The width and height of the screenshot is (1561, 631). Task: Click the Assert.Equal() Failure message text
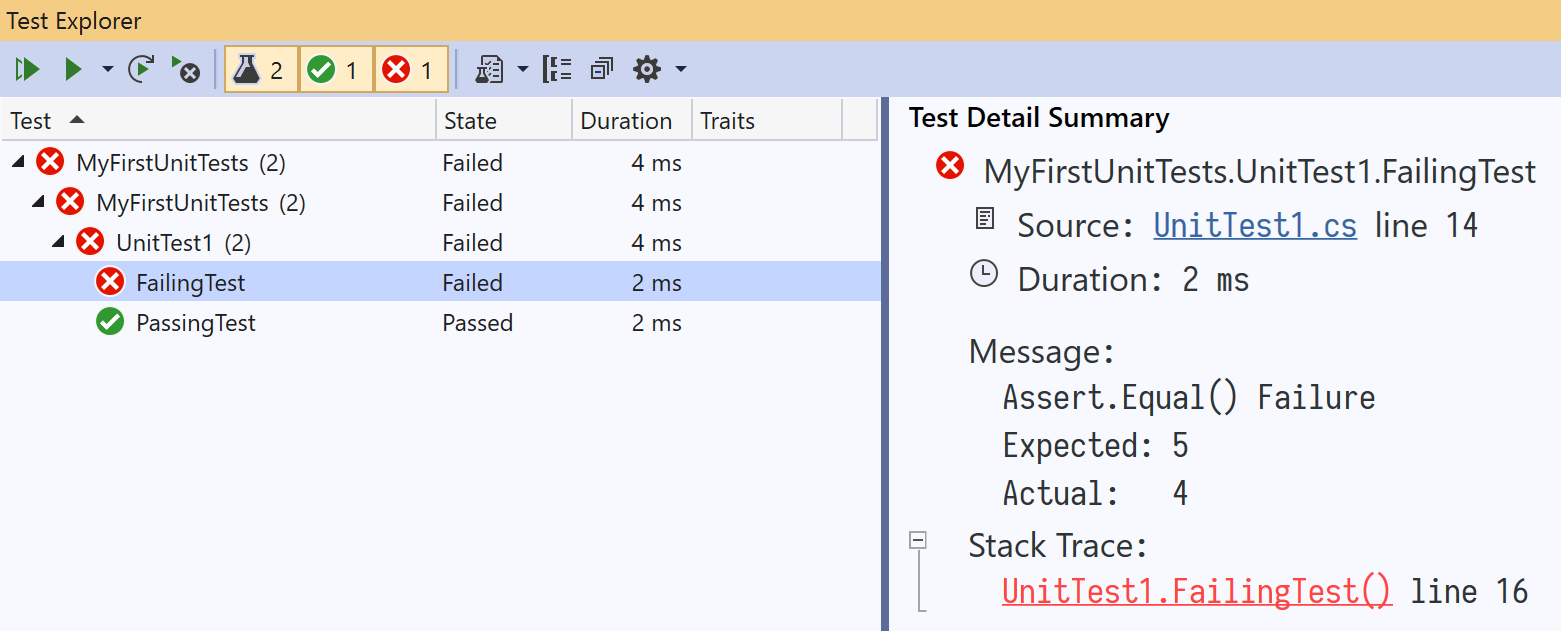(1189, 398)
